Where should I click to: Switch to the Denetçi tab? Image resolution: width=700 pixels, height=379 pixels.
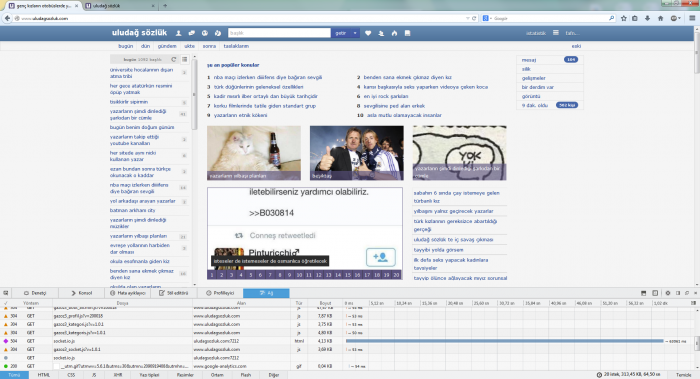click(x=35, y=293)
